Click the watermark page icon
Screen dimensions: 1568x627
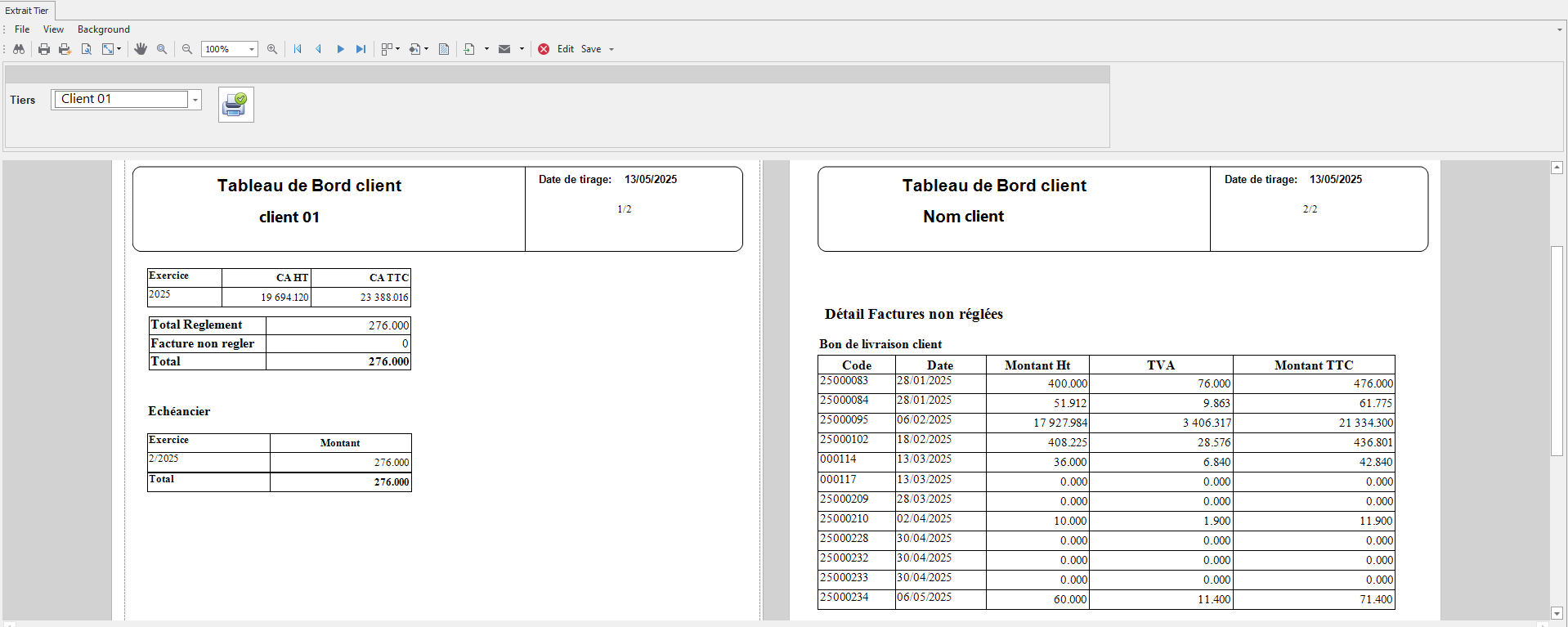444,49
